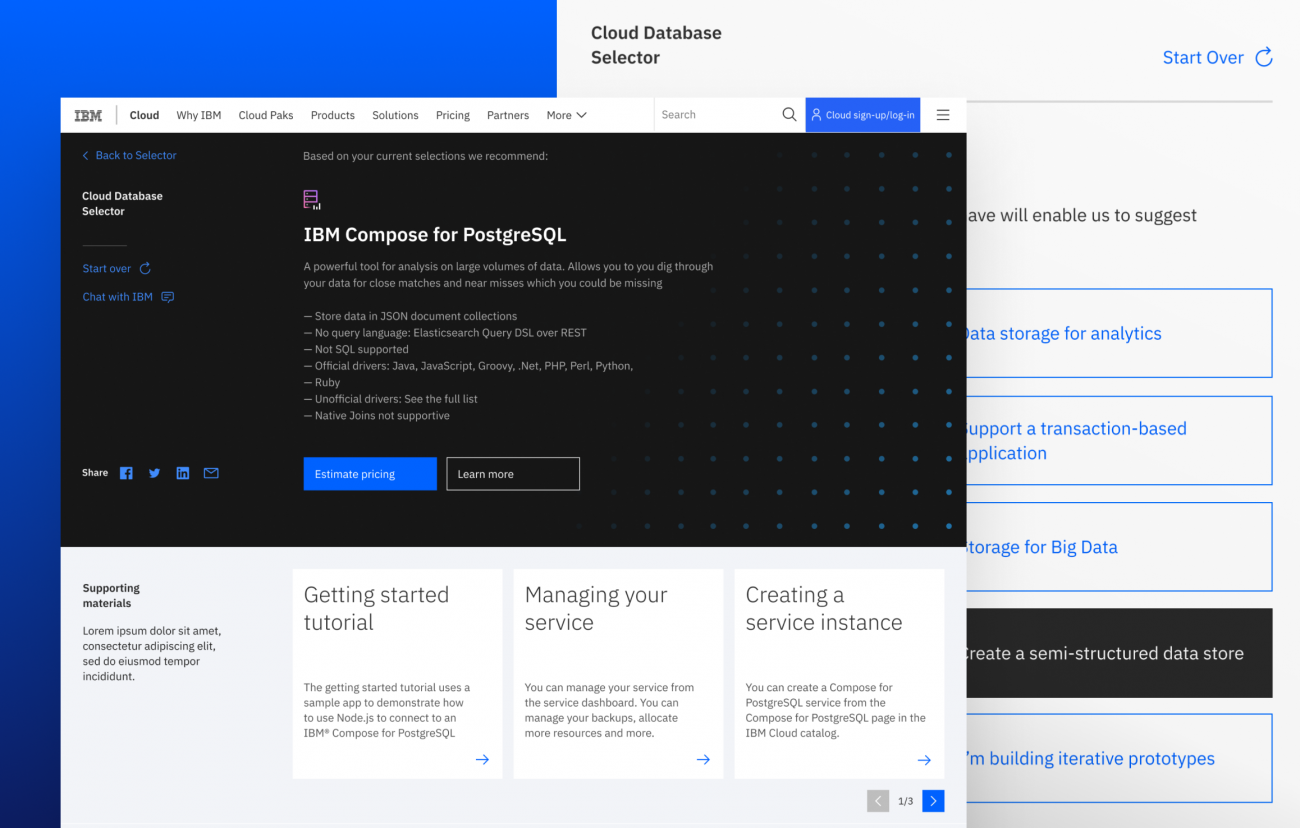1300x828 pixels.
Task: Open the Partners menu item
Action: (x=508, y=115)
